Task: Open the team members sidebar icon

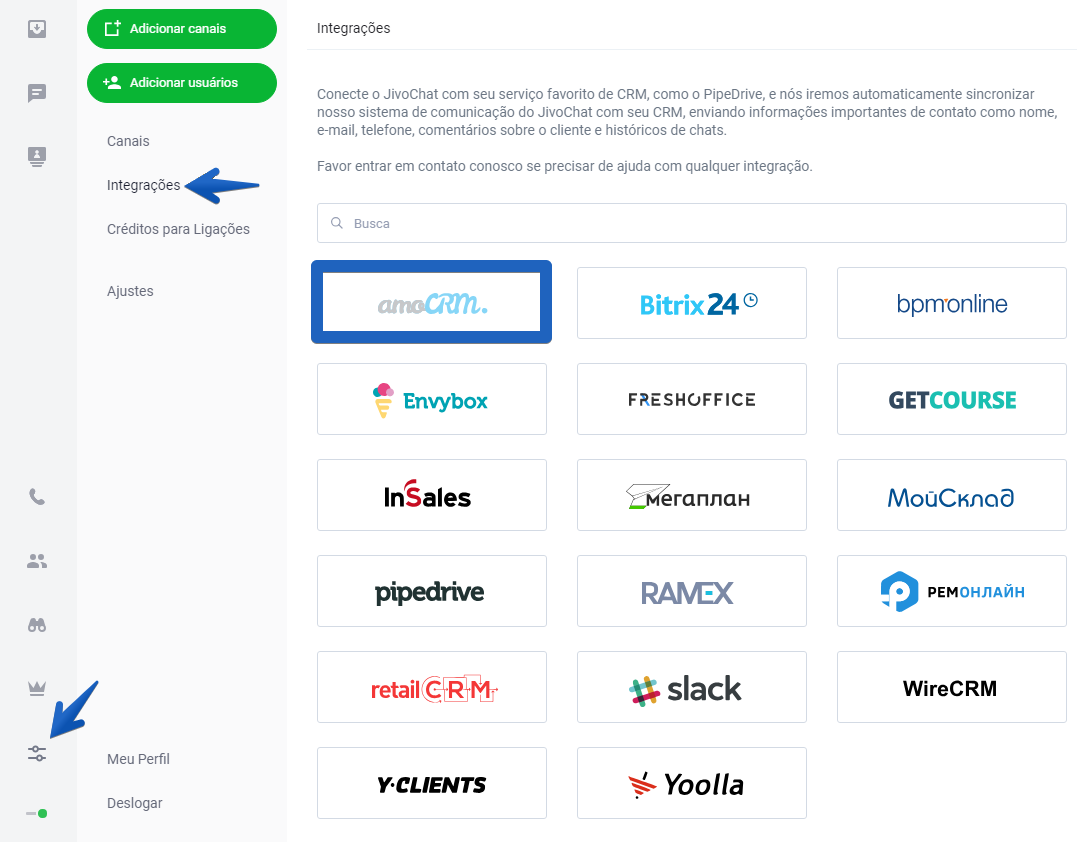Action: click(37, 561)
